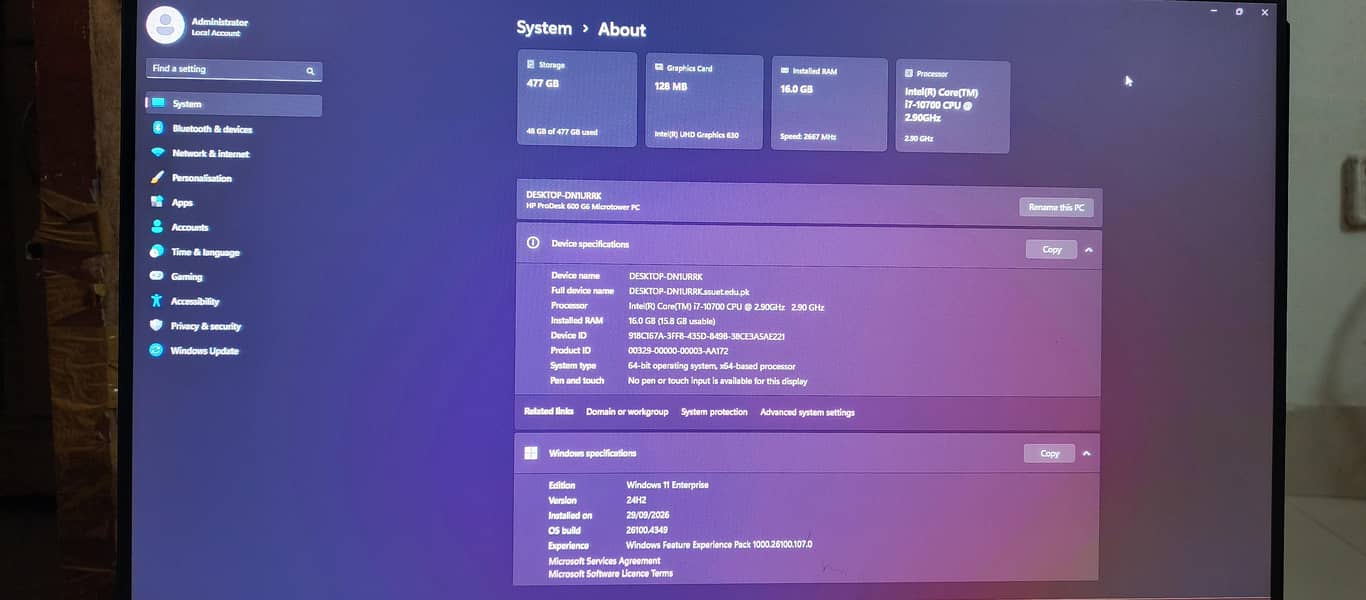Click the 16.0 GB (15.8 GB usable) value
Screen dimensions: 1366x600
[x=671, y=321]
